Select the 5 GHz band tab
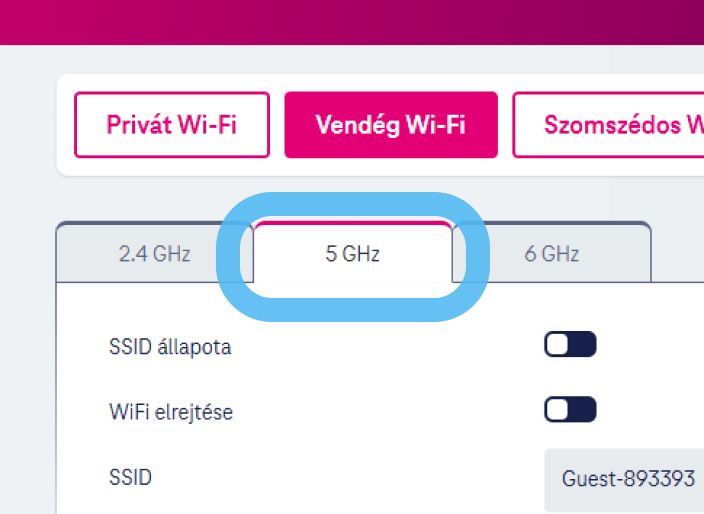The height and width of the screenshot is (514, 704). coord(352,254)
